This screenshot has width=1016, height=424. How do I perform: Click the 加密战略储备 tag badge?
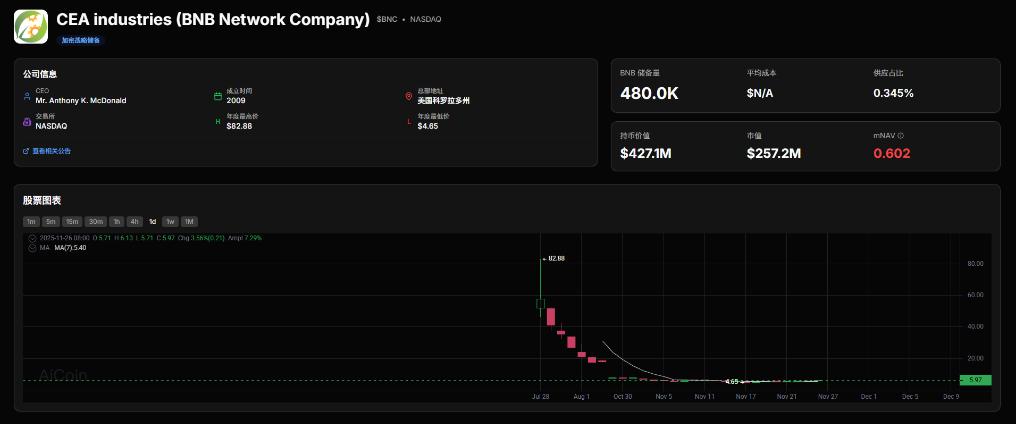(81, 40)
